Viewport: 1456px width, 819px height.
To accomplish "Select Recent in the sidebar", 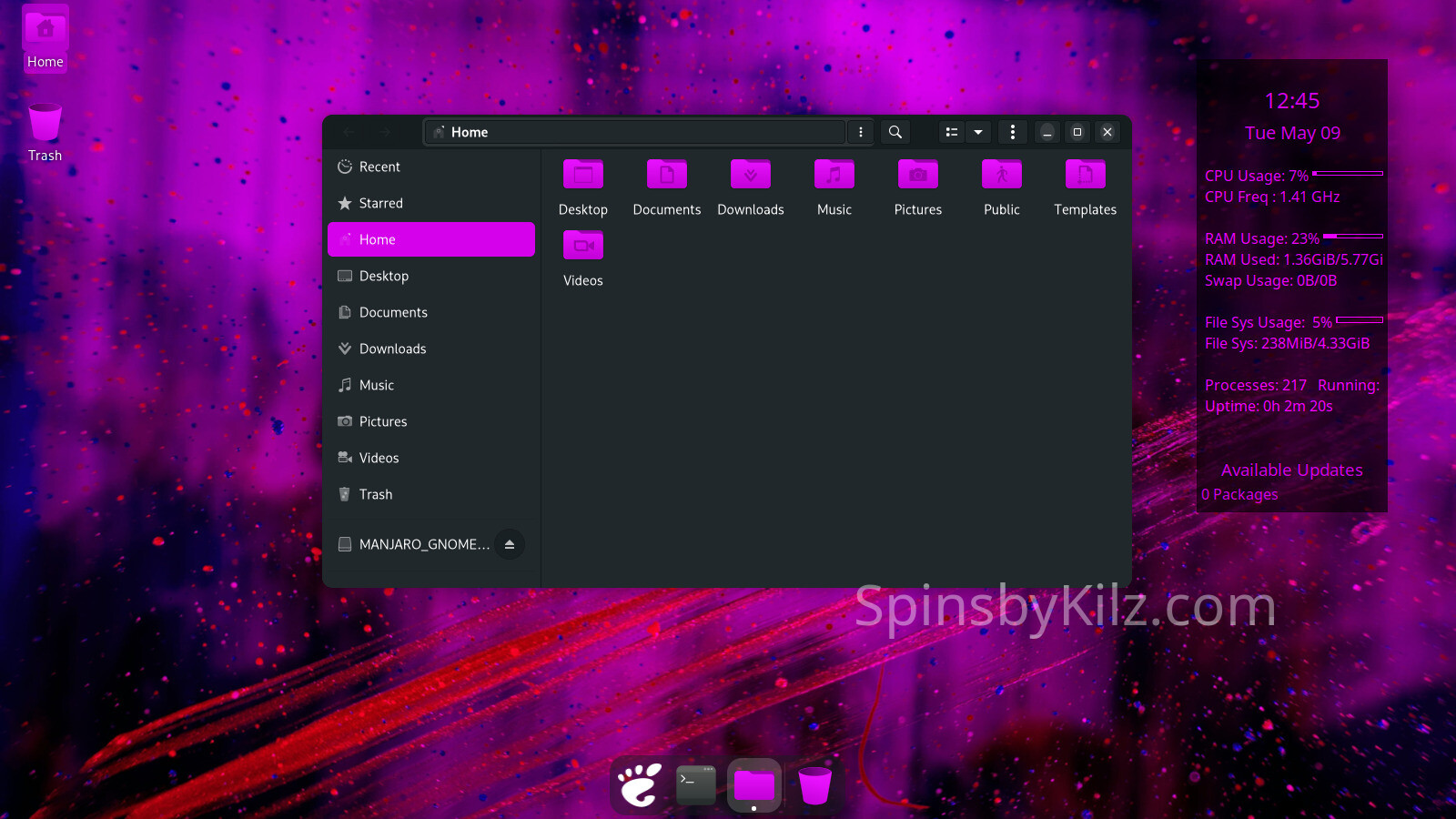I will [x=379, y=167].
